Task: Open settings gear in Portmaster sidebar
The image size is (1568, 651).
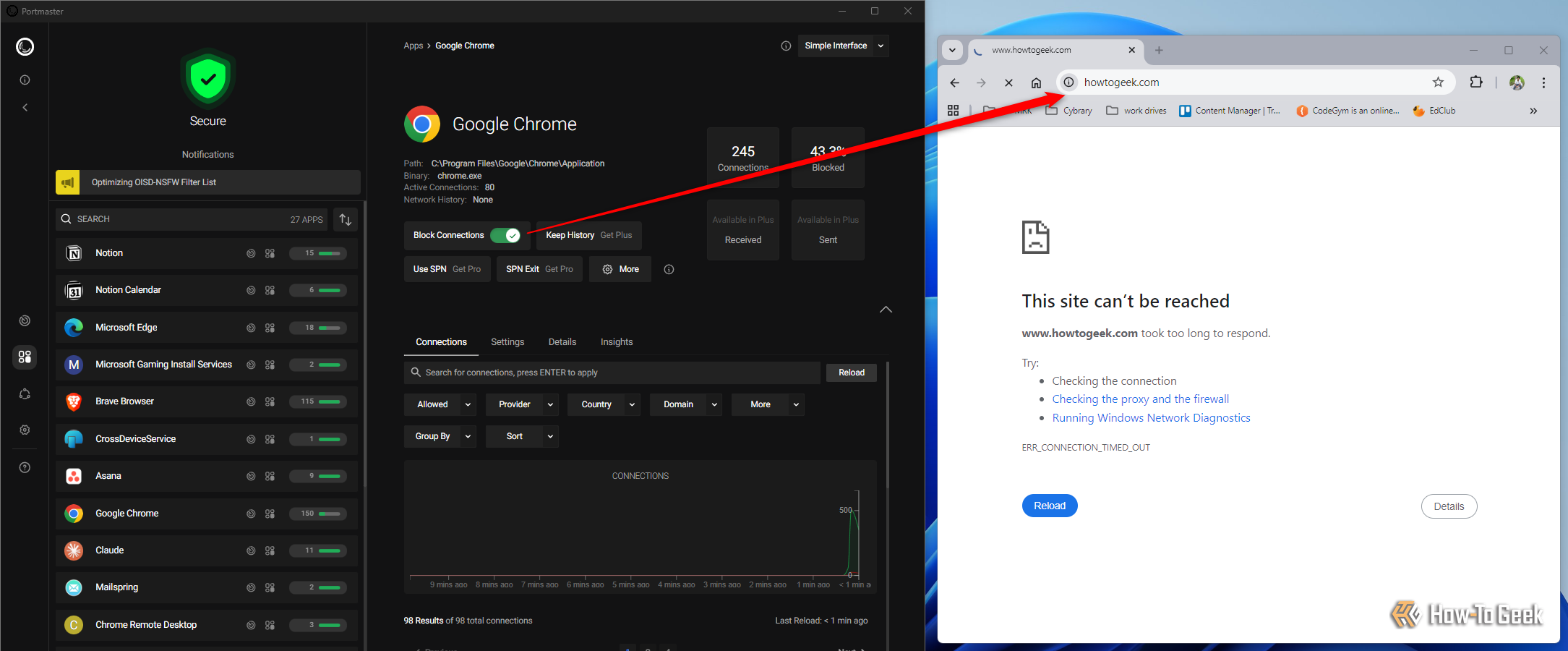Action: click(25, 430)
